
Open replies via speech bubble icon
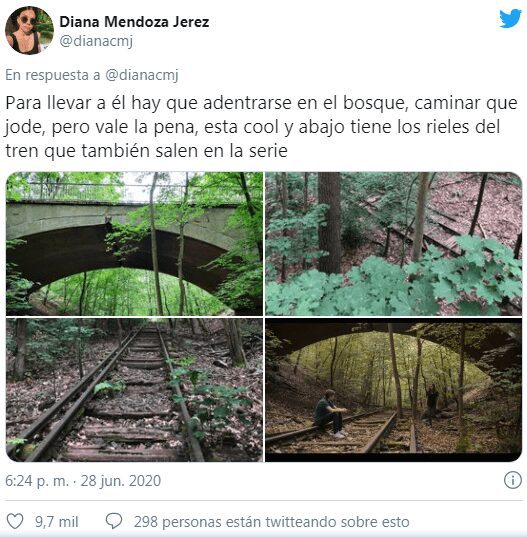point(114,522)
